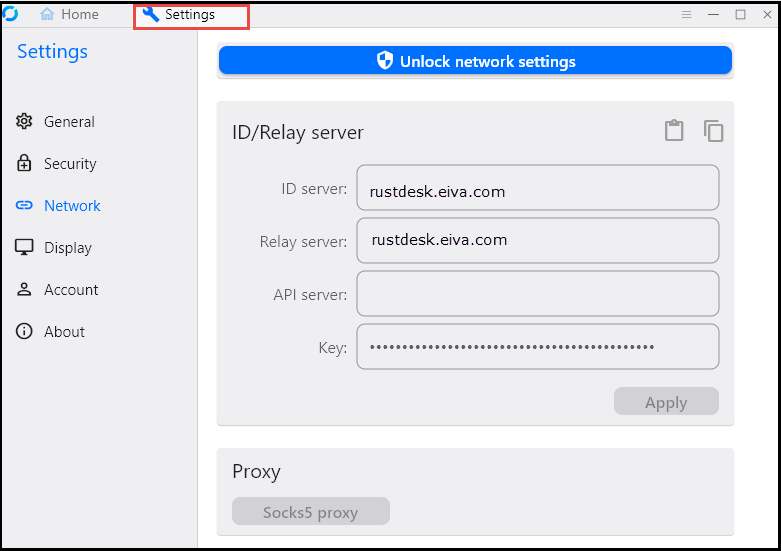Click the Key input field
The image size is (781, 551).
click(537, 347)
